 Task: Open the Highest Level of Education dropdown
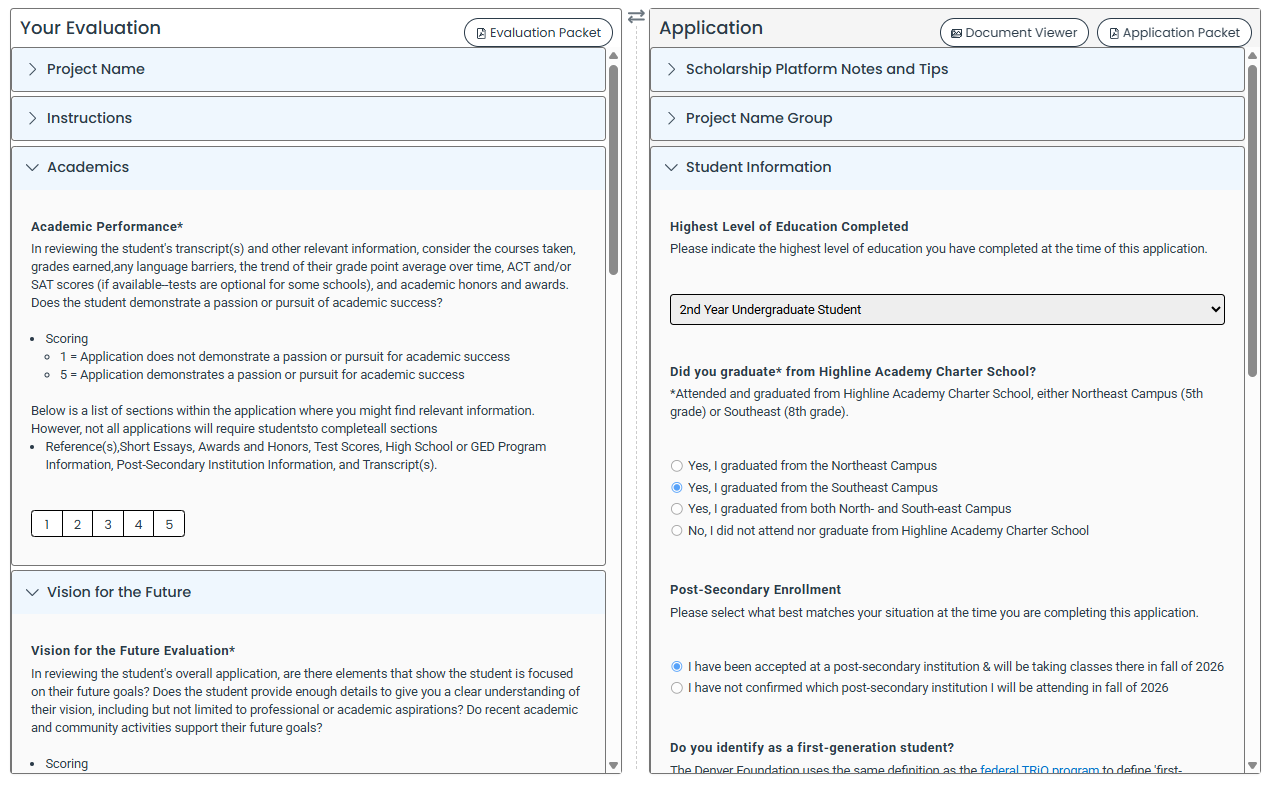pos(947,309)
